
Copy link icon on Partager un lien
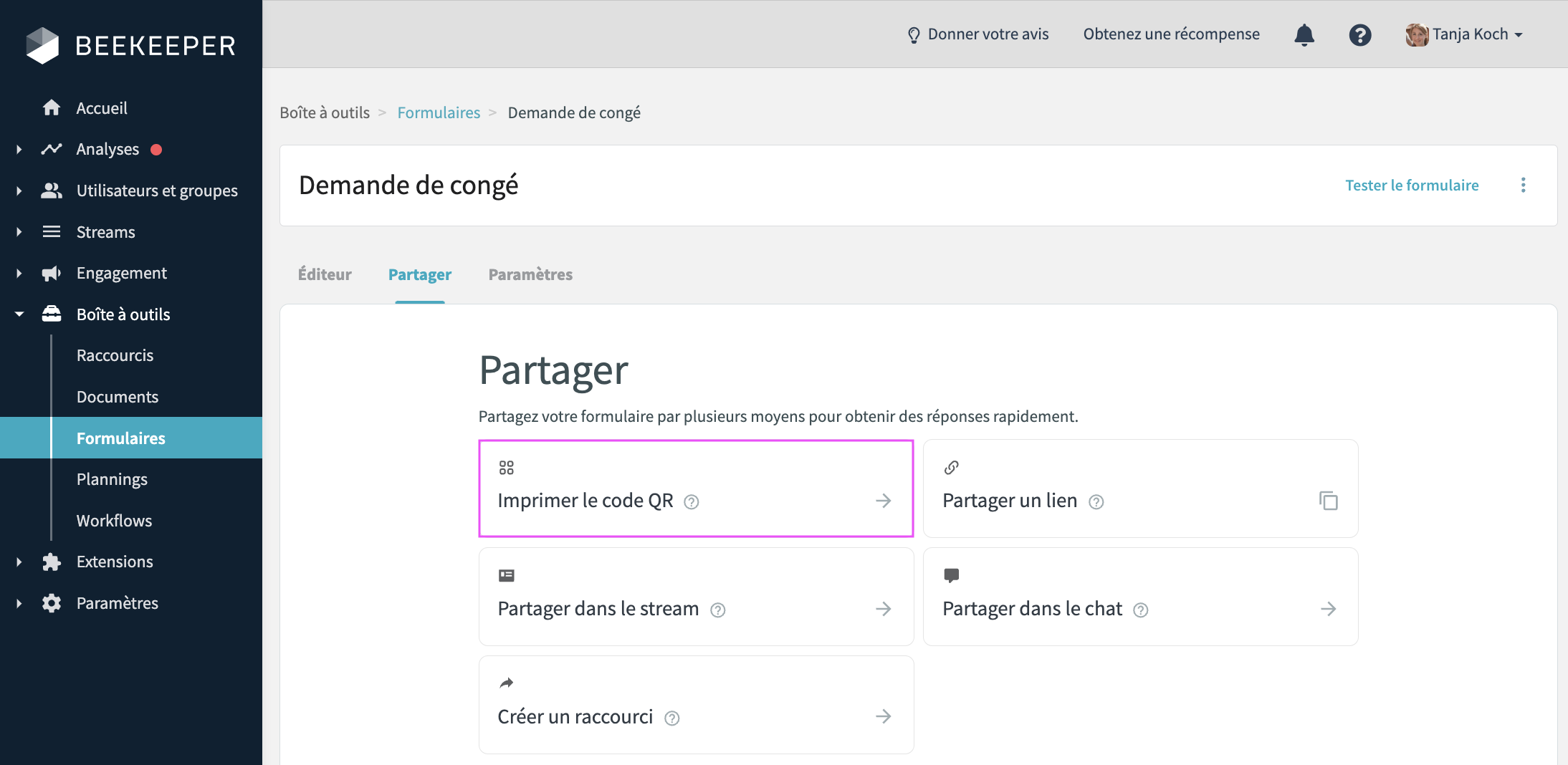(1328, 501)
